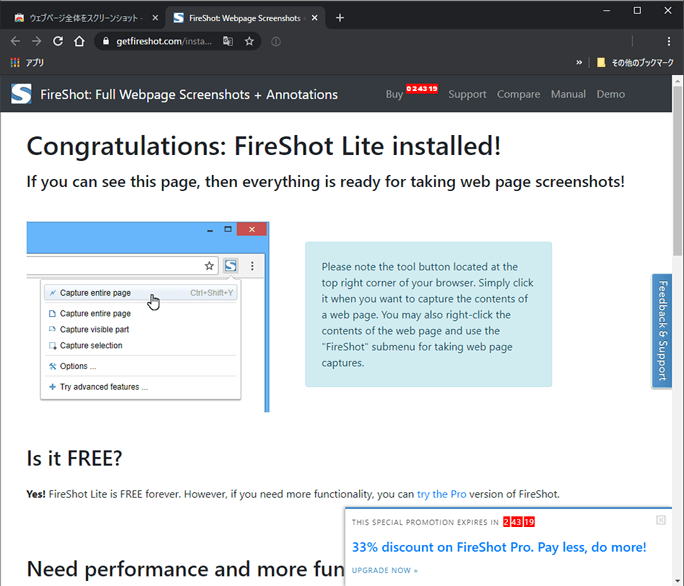Open the Compare menu item
The height and width of the screenshot is (586, 684).
(518, 94)
